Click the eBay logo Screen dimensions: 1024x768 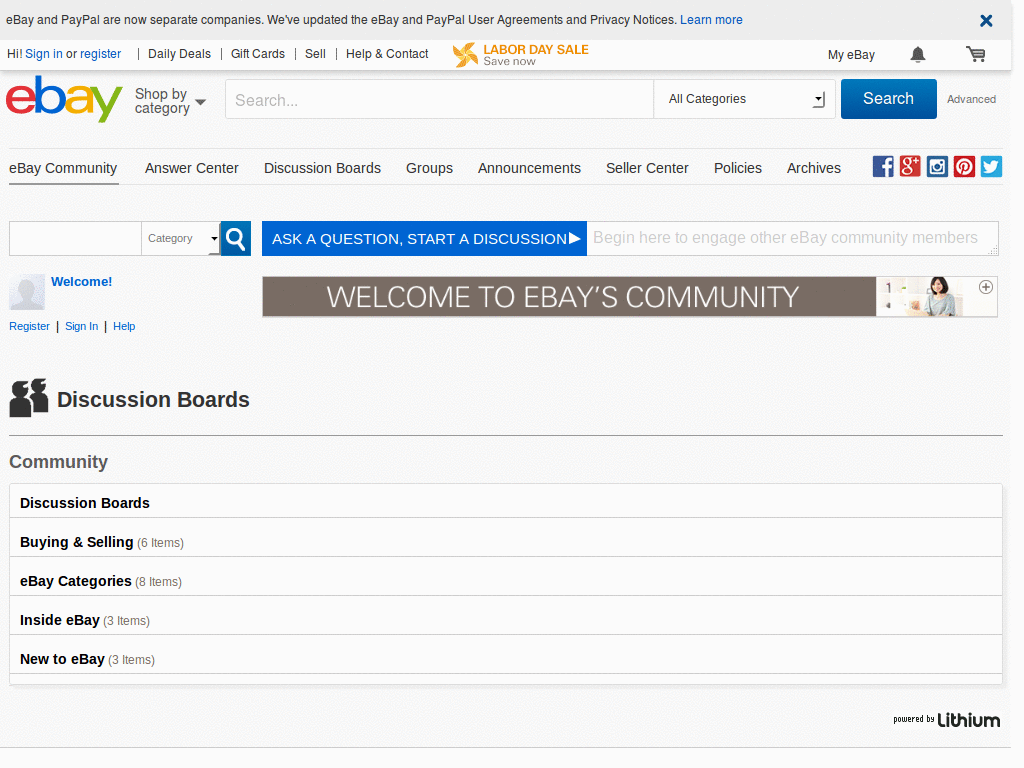[64, 99]
